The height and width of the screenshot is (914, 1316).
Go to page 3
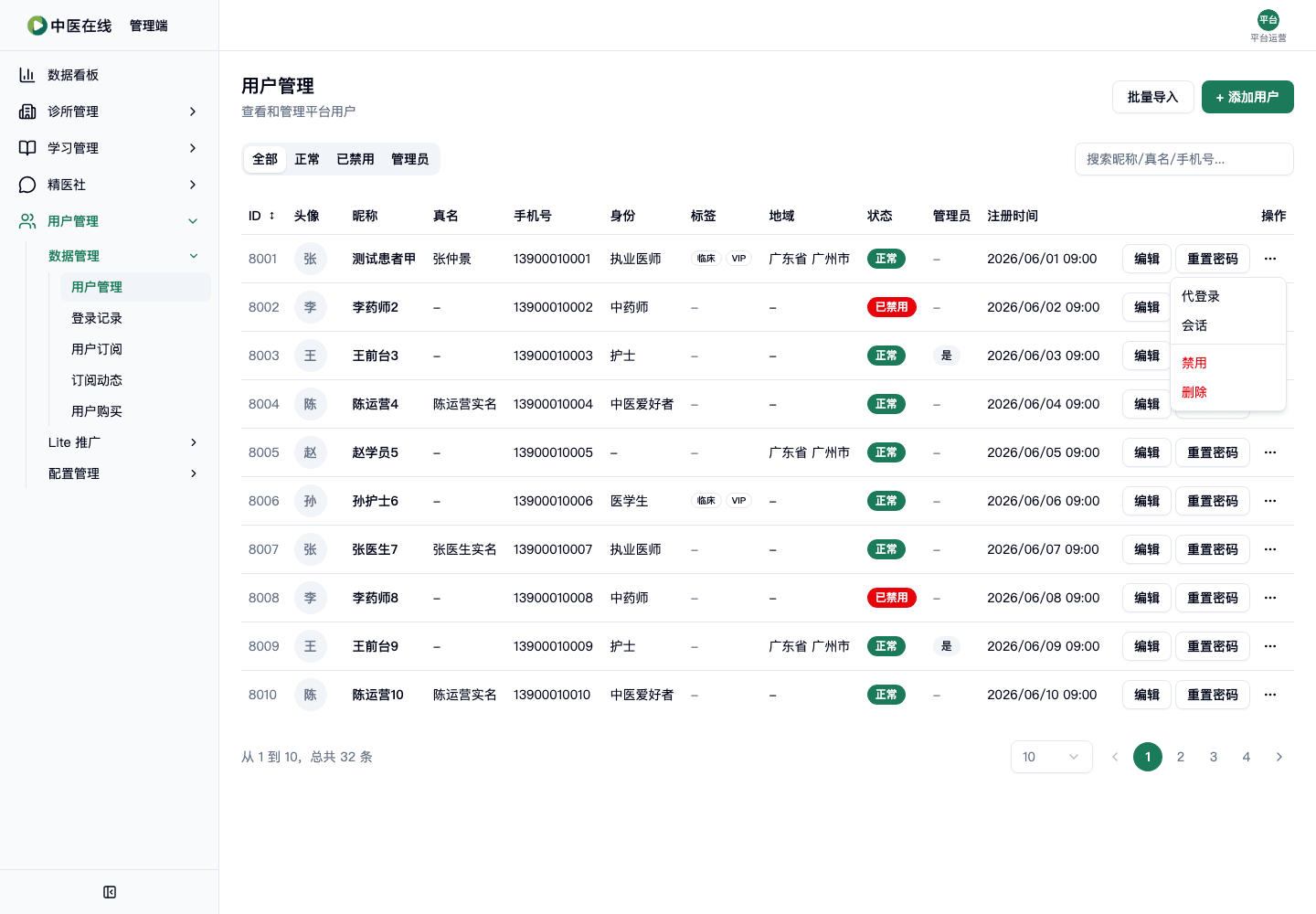point(1214,757)
